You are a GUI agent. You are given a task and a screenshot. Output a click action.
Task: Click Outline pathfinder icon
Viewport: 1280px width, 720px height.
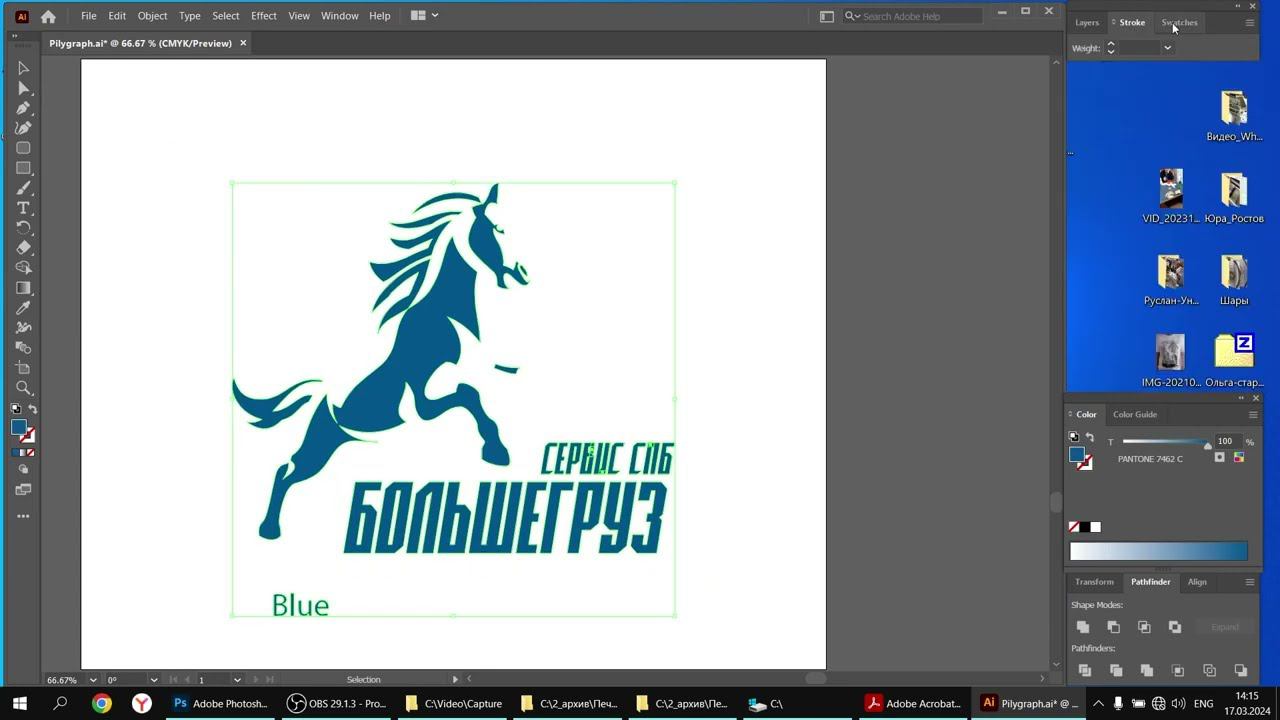[1209, 670]
